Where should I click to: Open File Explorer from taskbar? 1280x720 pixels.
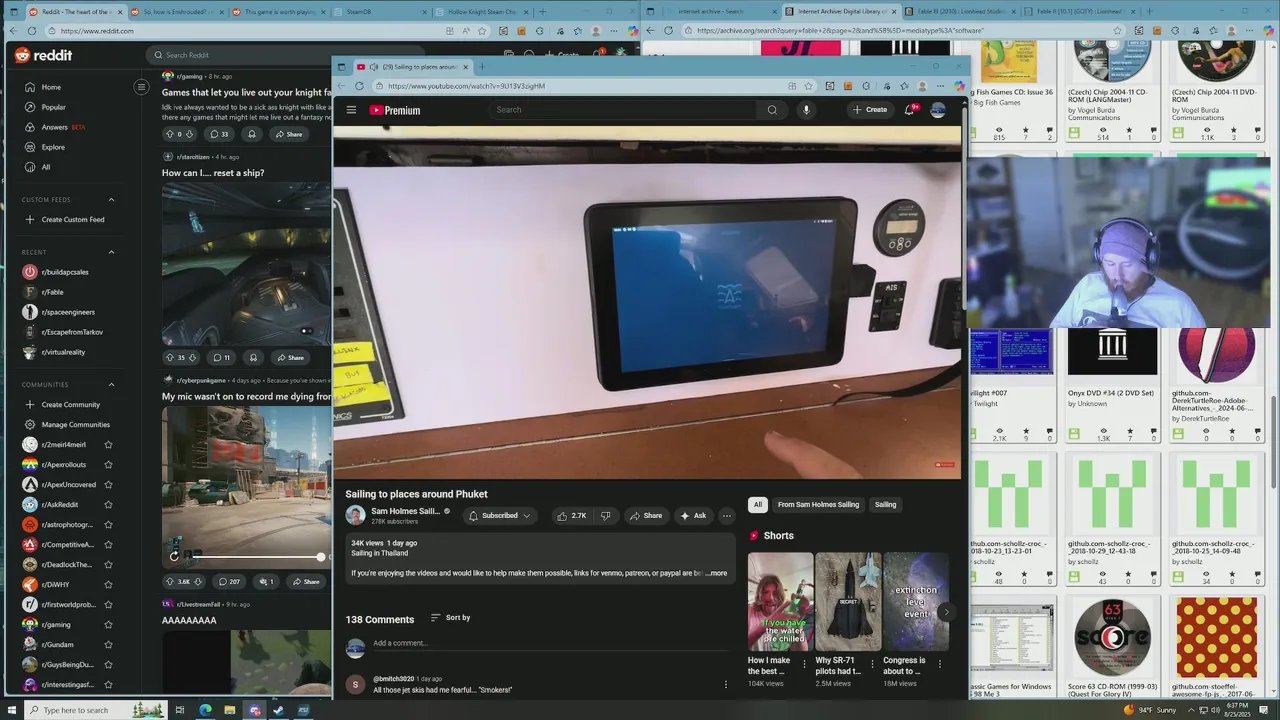(x=230, y=710)
